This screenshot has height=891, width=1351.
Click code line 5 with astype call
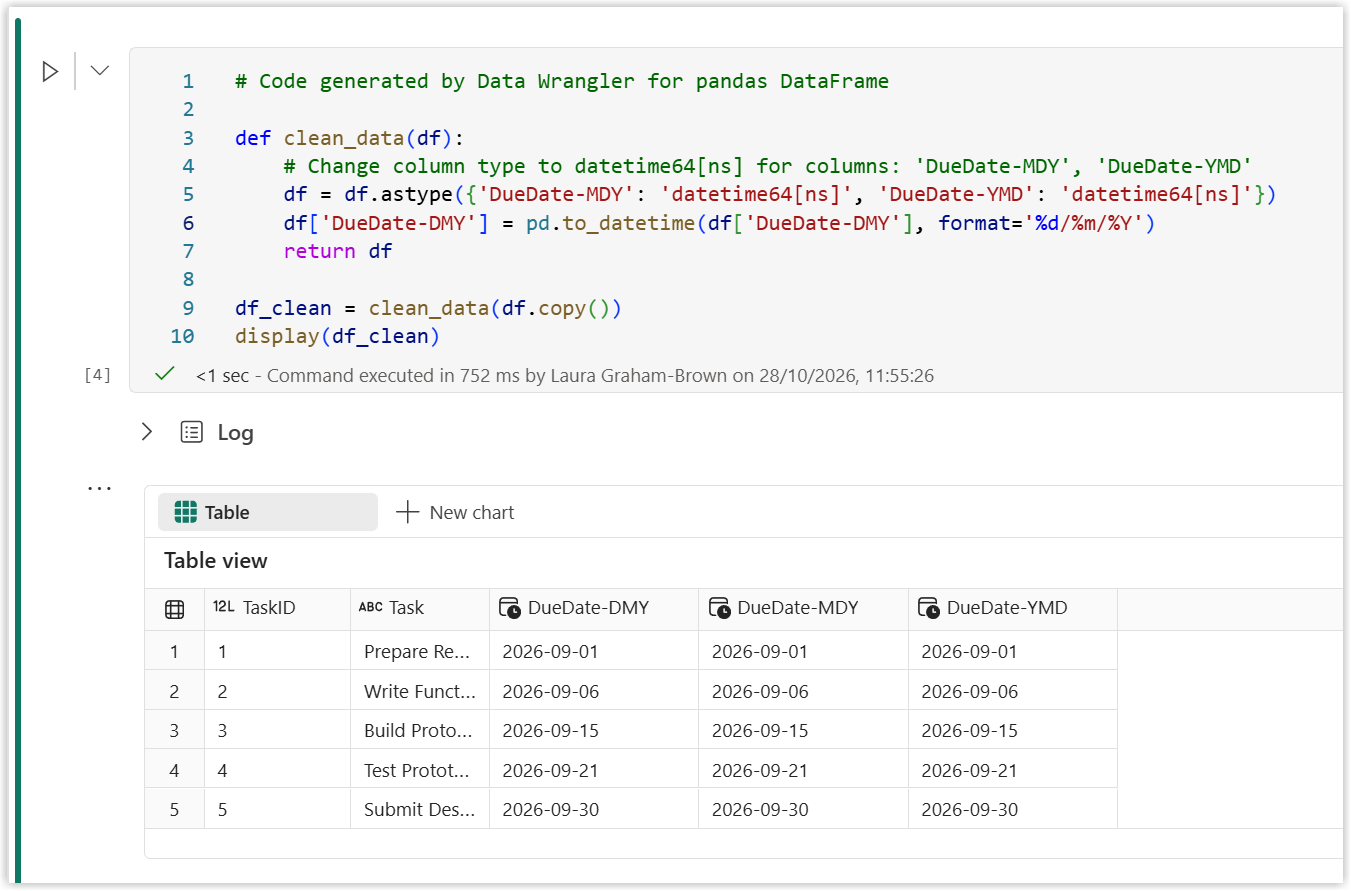point(755,194)
